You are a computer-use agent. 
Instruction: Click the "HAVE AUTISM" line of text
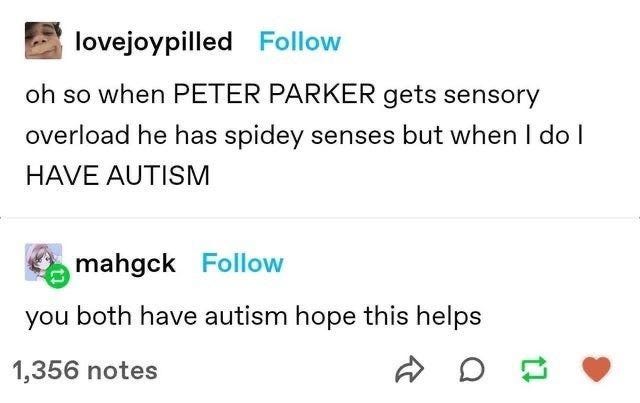[118, 176]
